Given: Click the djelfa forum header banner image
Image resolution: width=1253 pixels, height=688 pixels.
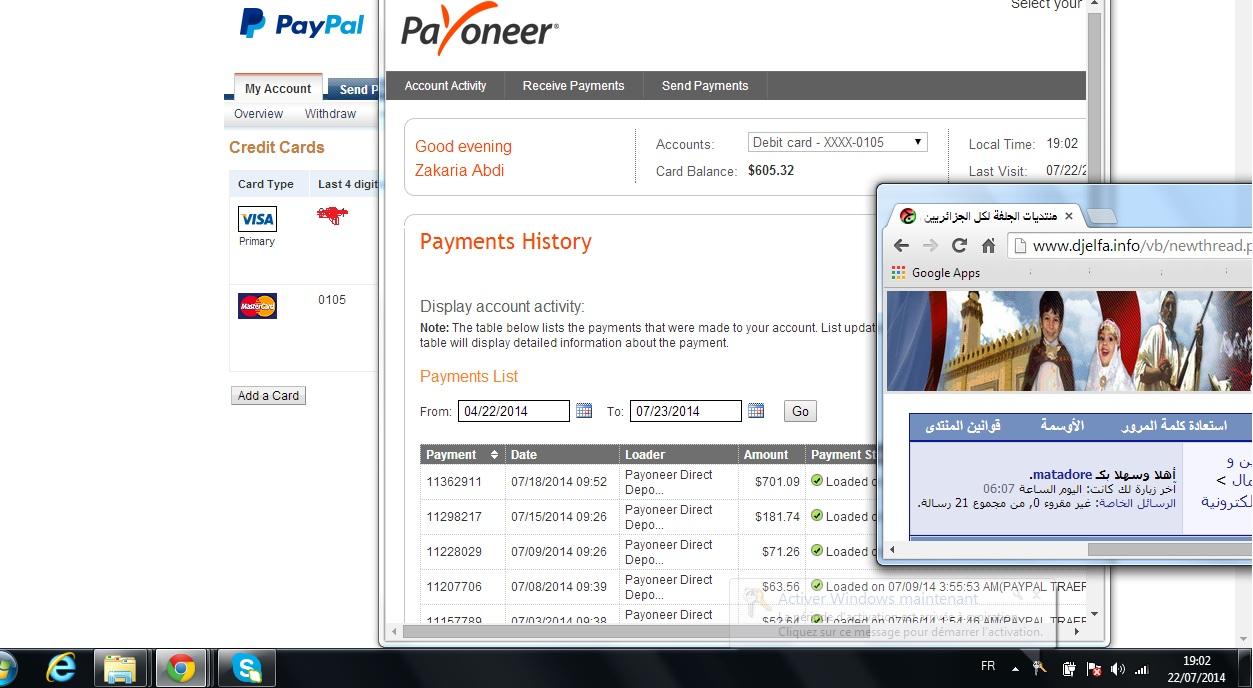Looking at the screenshot, I should [1069, 341].
